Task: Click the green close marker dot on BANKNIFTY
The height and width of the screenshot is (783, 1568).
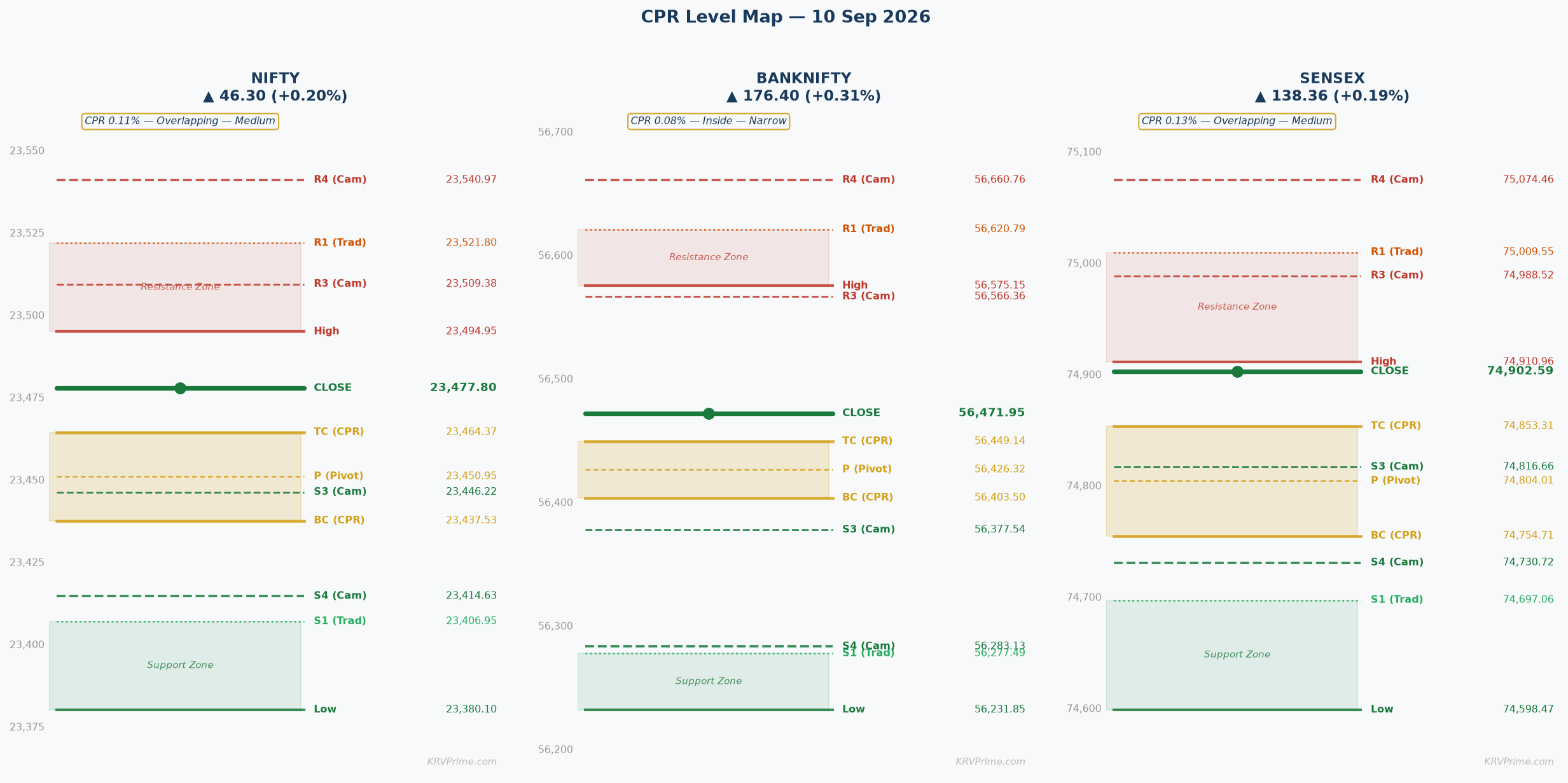Action: [709, 413]
